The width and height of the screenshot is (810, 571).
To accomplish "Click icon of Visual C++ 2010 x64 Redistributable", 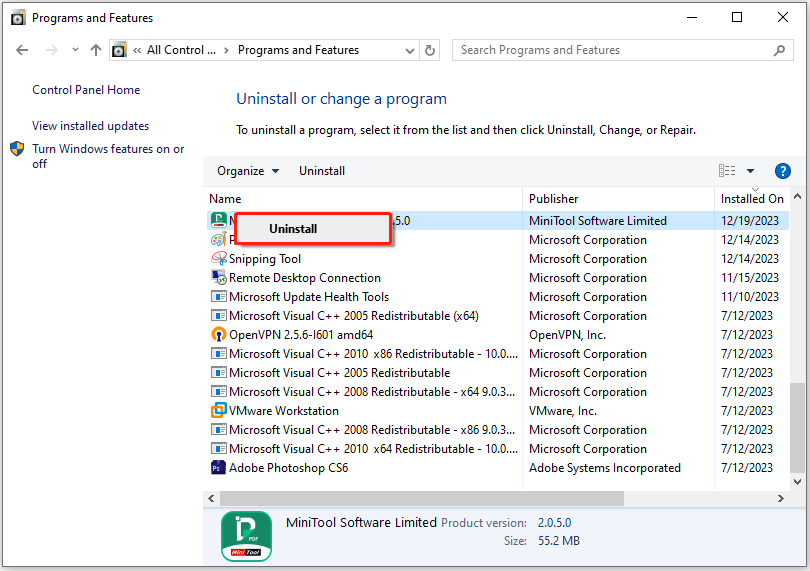I will (x=219, y=449).
